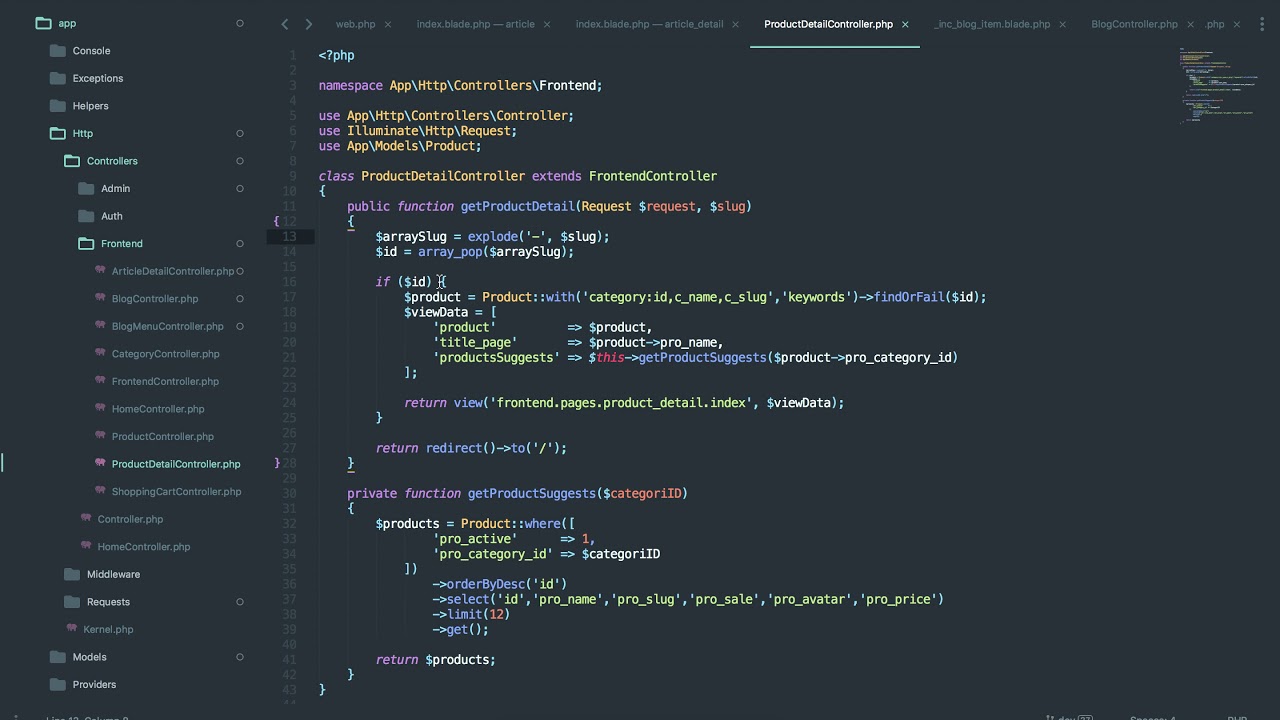This screenshot has height=720, width=1280.
Task: Close the index.blade.php — article tab
Action: click(x=547, y=24)
